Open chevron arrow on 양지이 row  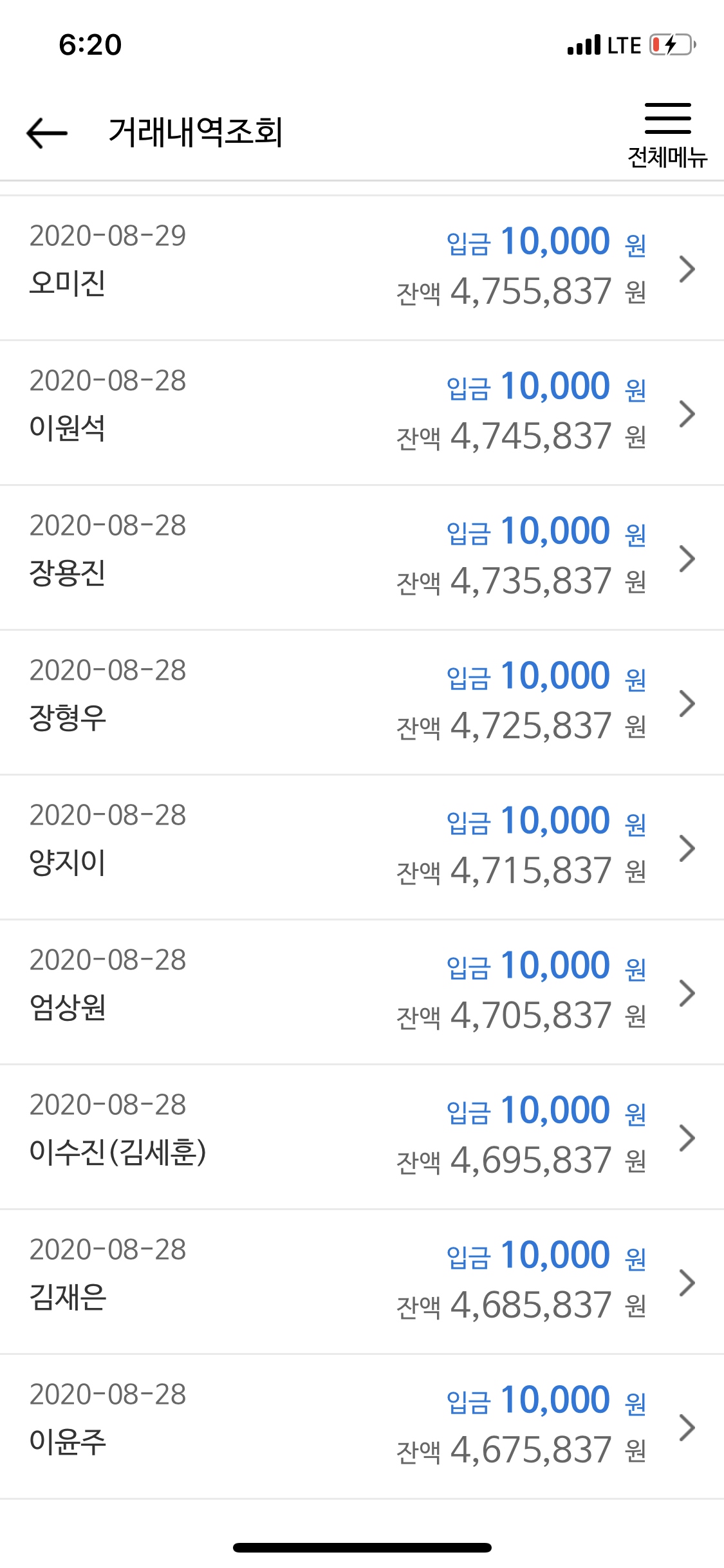(x=687, y=848)
